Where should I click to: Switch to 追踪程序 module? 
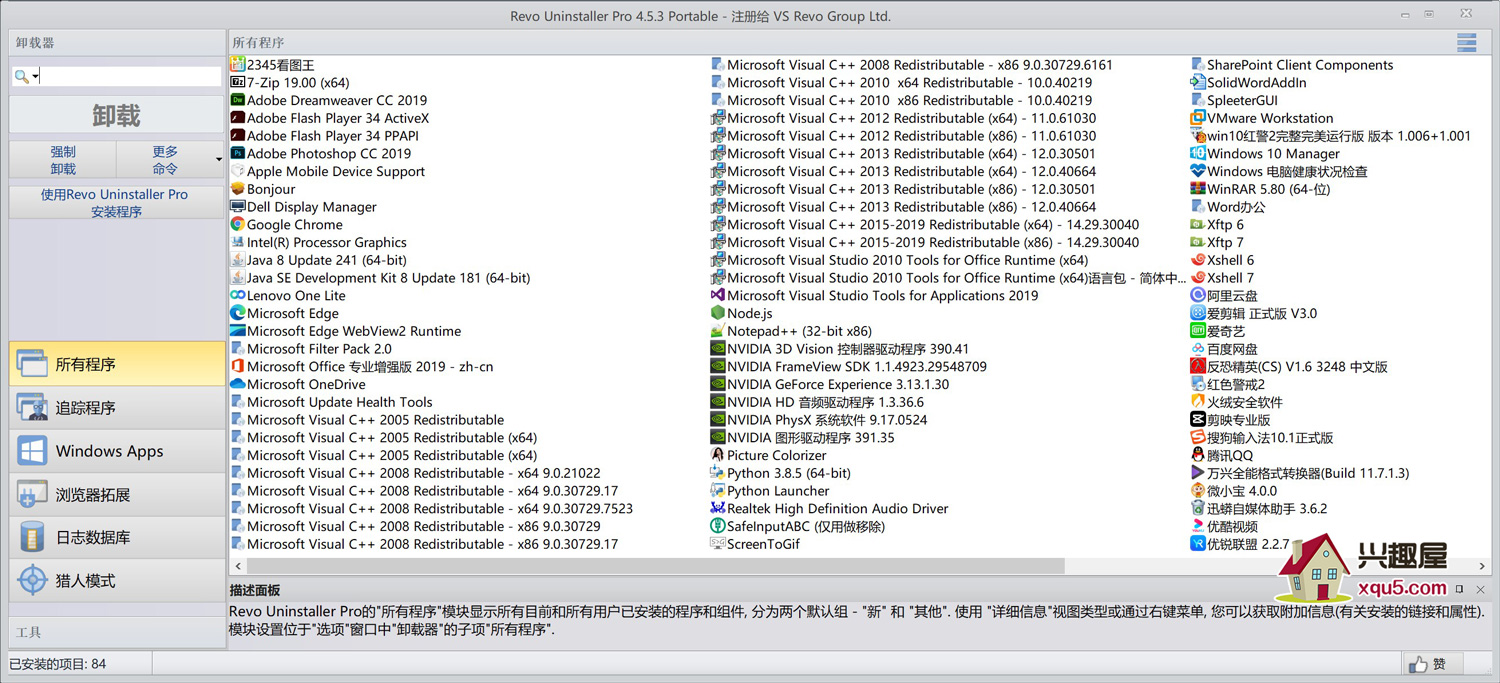click(x=117, y=408)
